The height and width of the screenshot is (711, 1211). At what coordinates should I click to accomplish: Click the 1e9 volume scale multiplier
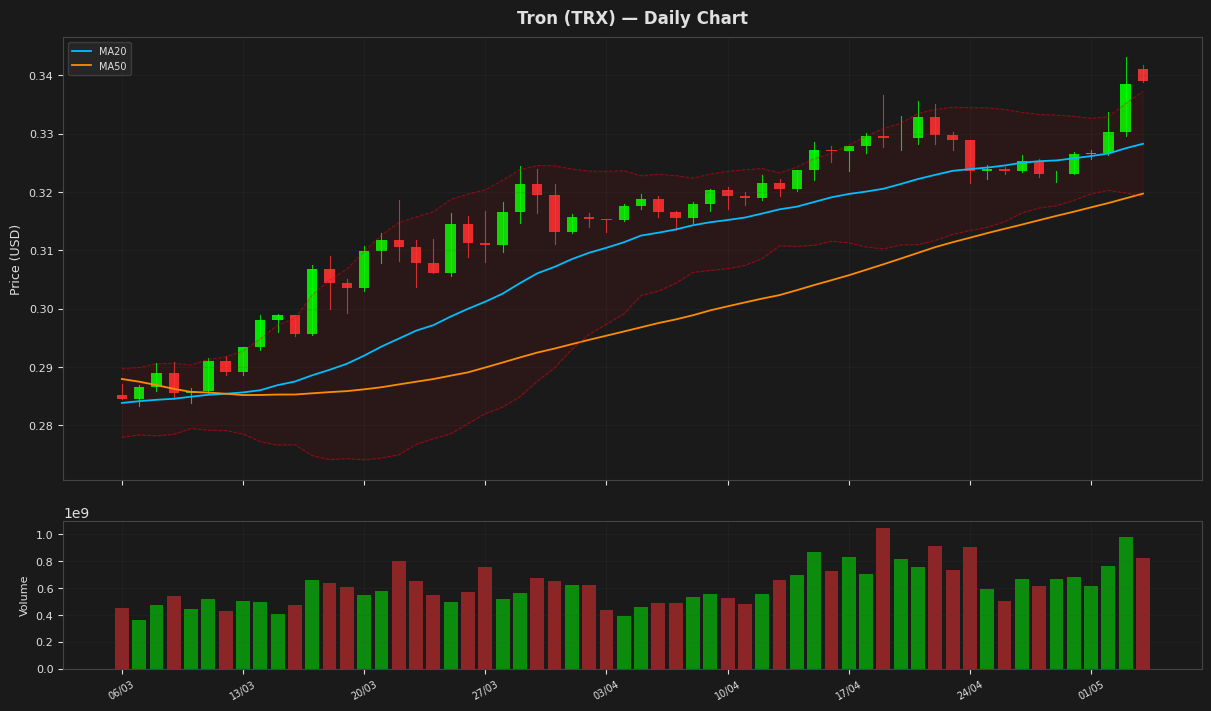coord(77,514)
